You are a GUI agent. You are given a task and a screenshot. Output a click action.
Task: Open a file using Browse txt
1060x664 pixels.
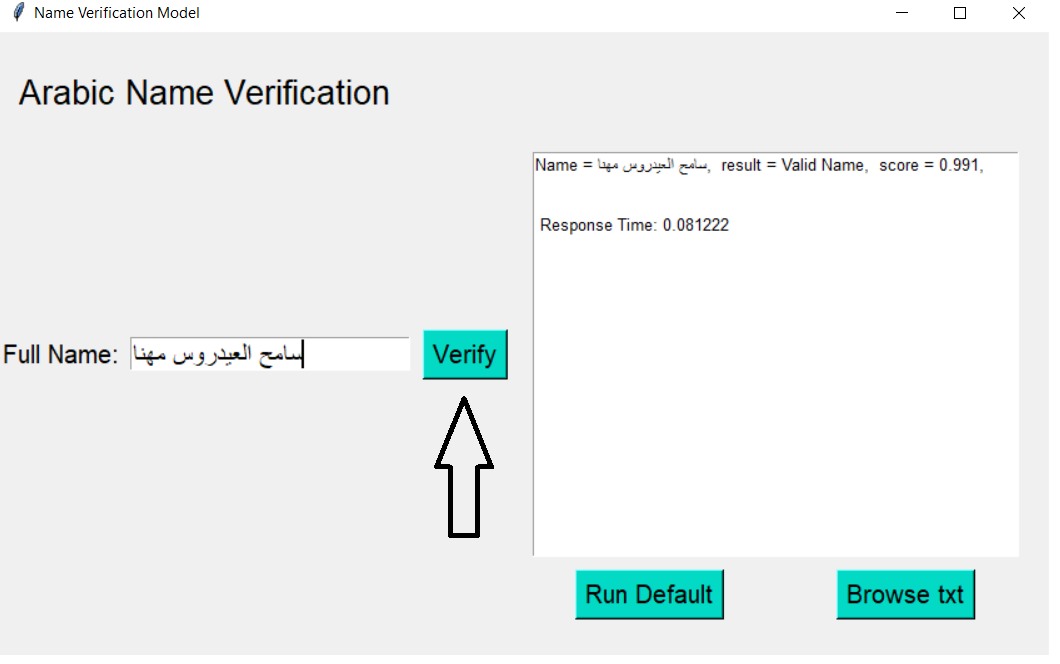[905, 594]
